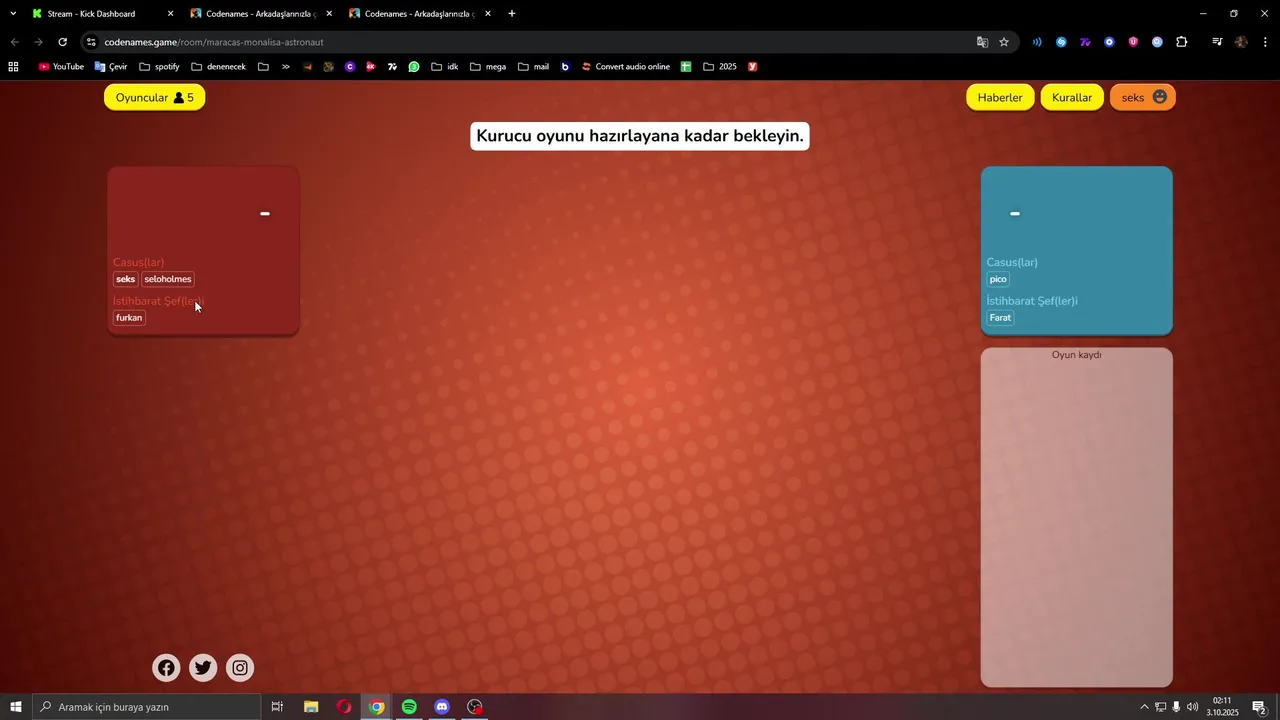Launch Spotify from the taskbar
The height and width of the screenshot is (720, 1280).
pos(409,707)
